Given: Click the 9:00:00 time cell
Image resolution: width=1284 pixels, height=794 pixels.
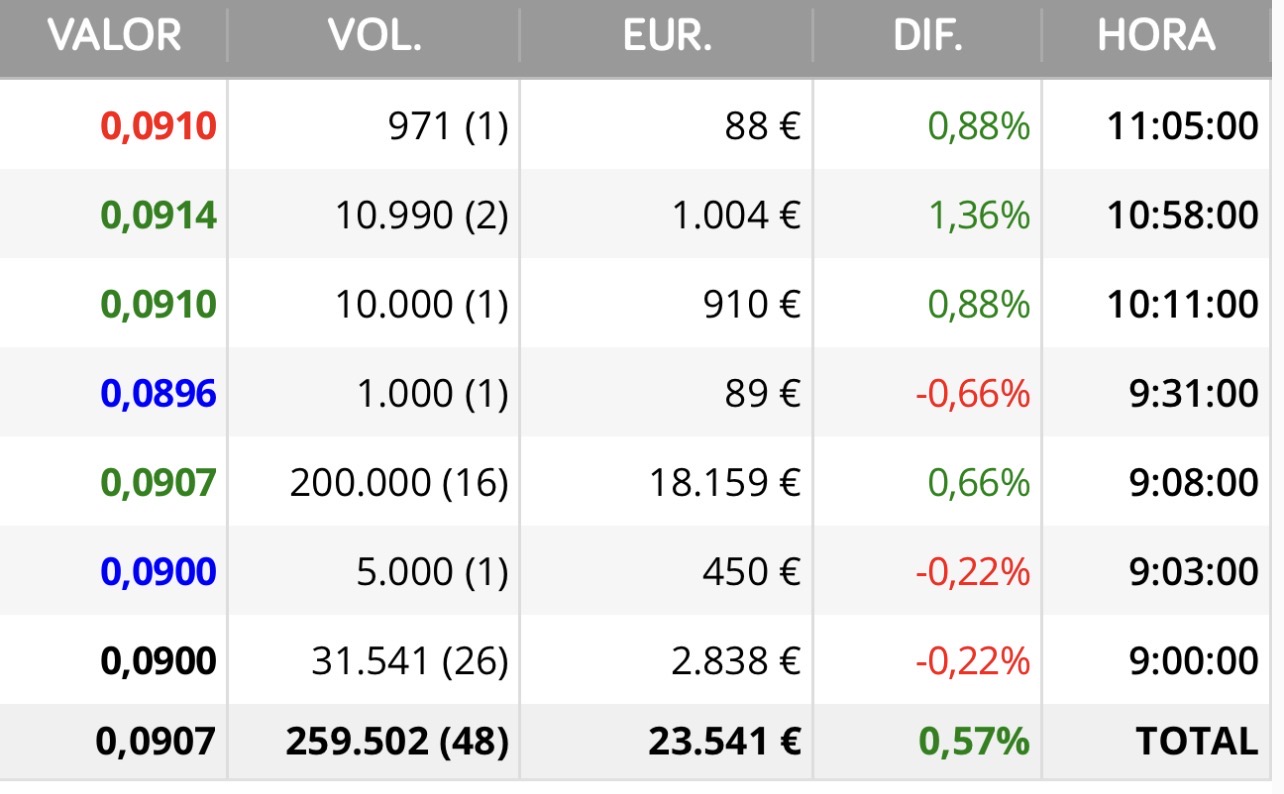Looking at the screenshot, I should click(1191, 661).
